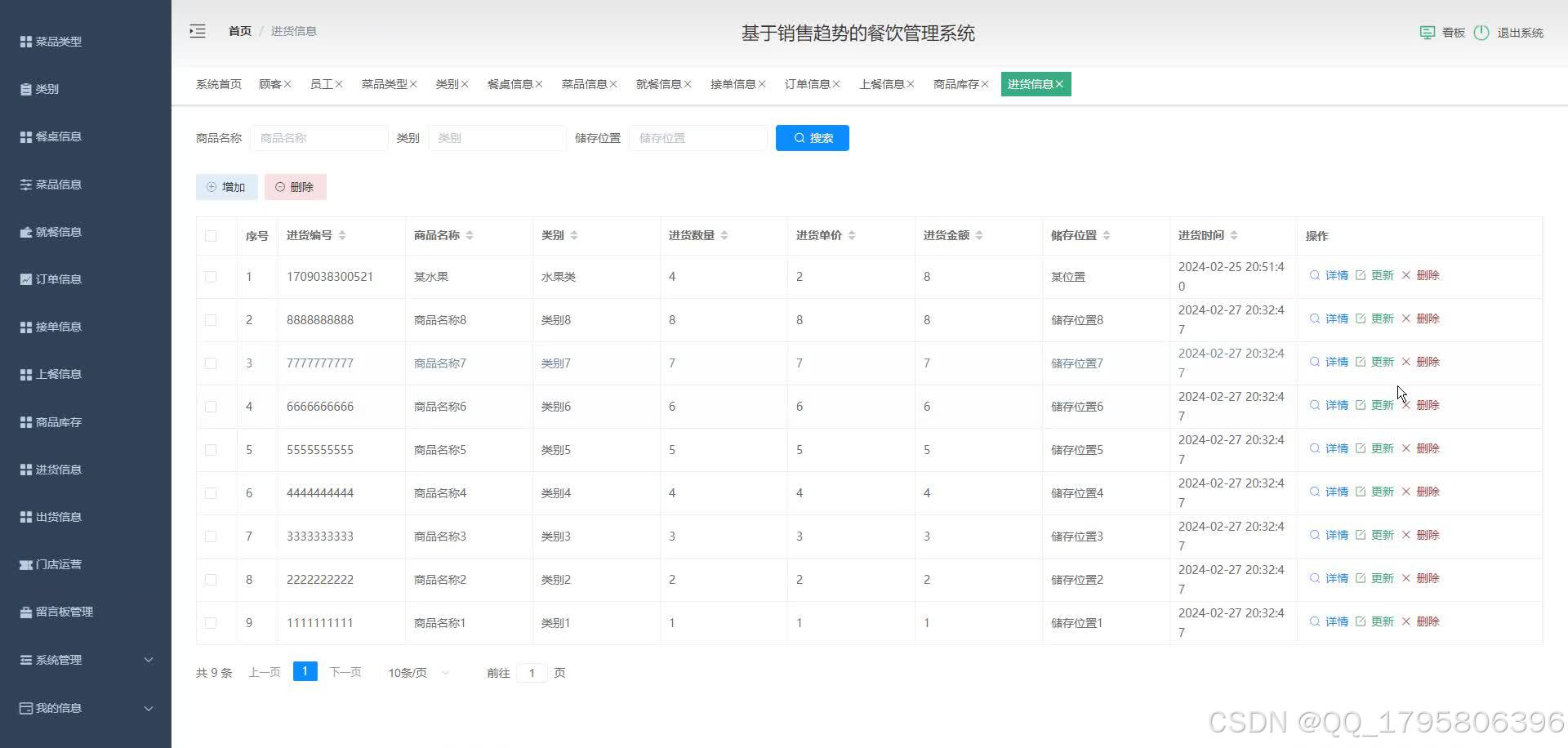Click the pink 删除 batch button
1568x748 pixels.
click(295, 187)
